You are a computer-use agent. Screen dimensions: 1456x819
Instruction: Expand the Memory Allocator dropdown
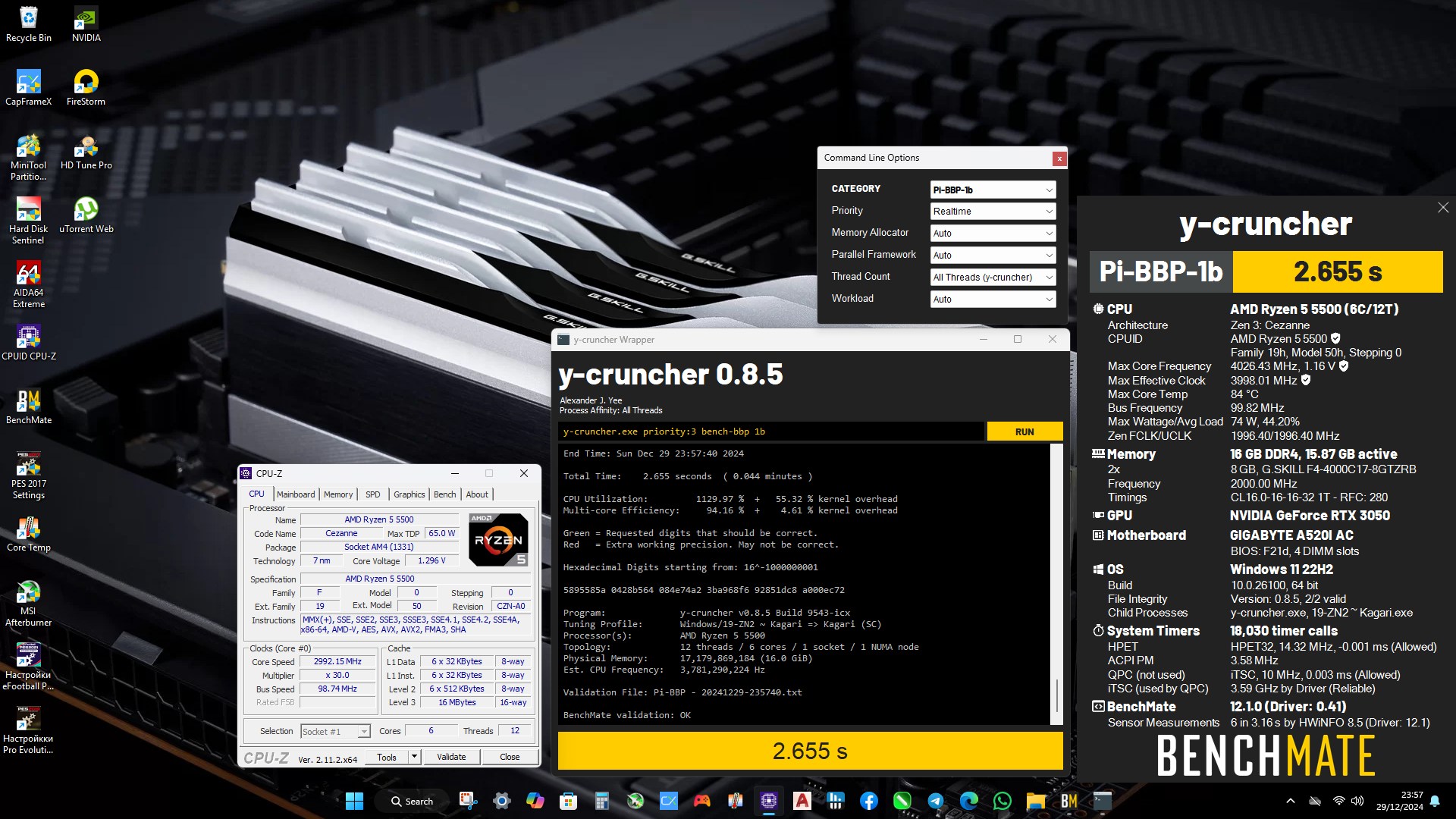click(993, 234)
